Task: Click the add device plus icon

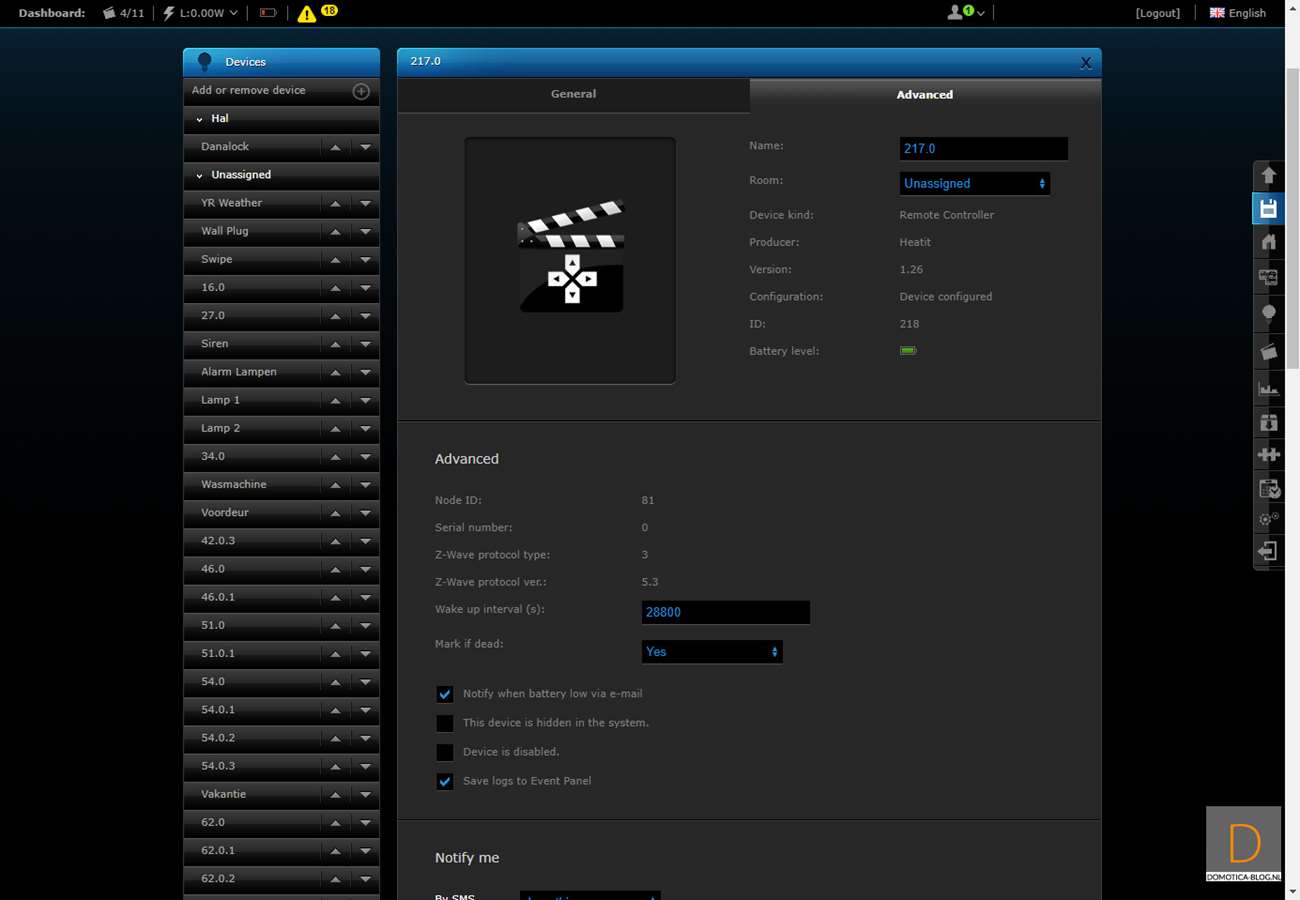Action: click(361, 91)
